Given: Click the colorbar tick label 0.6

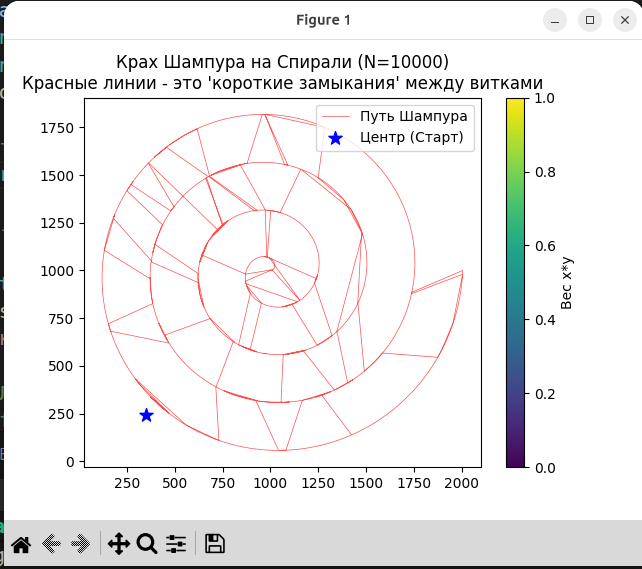Looking at the screenshot, I should coord(545,246).
